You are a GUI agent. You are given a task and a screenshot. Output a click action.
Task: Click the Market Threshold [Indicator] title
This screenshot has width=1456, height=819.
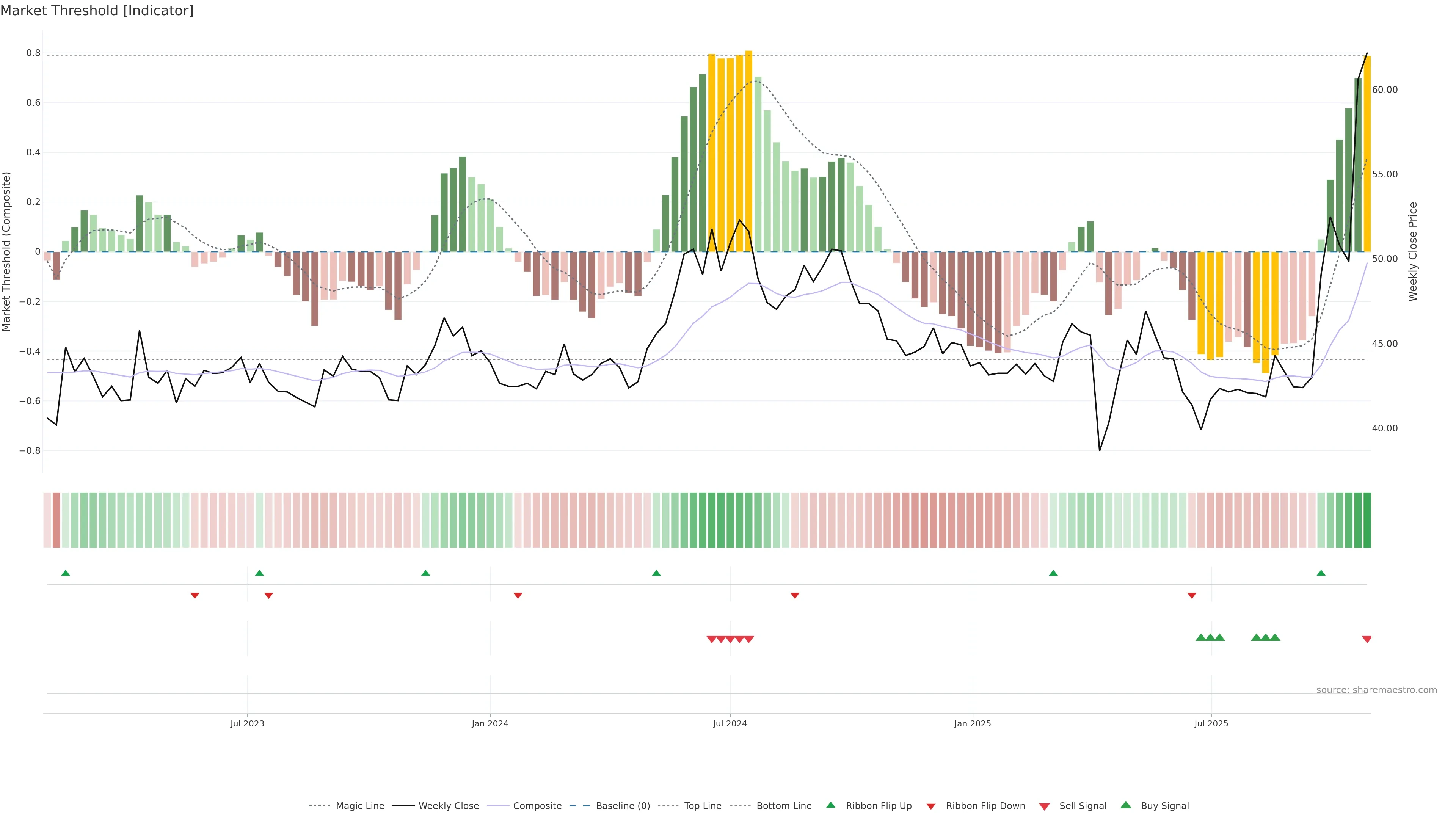point(97,11)
